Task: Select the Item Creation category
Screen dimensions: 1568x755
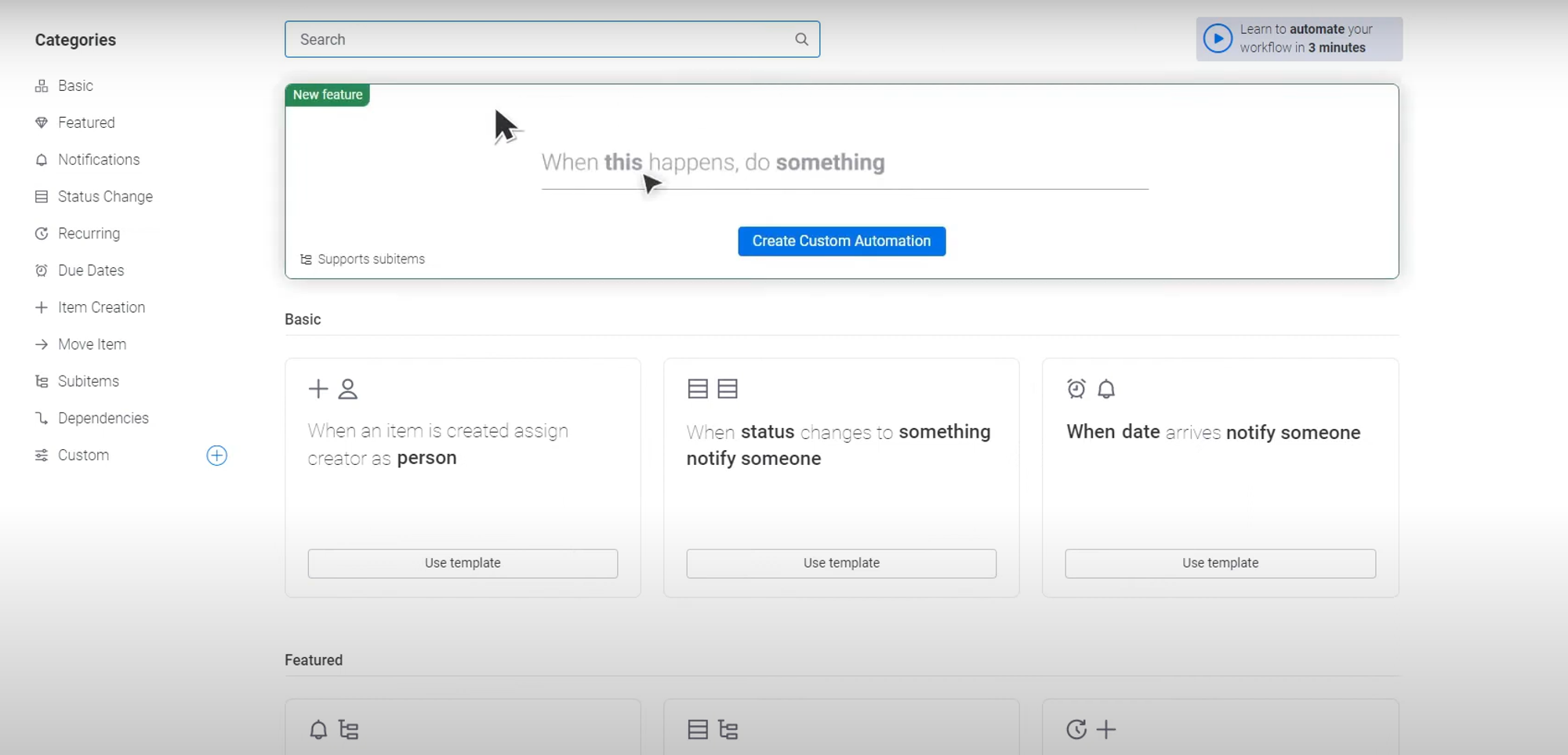Action: (101, 307)
